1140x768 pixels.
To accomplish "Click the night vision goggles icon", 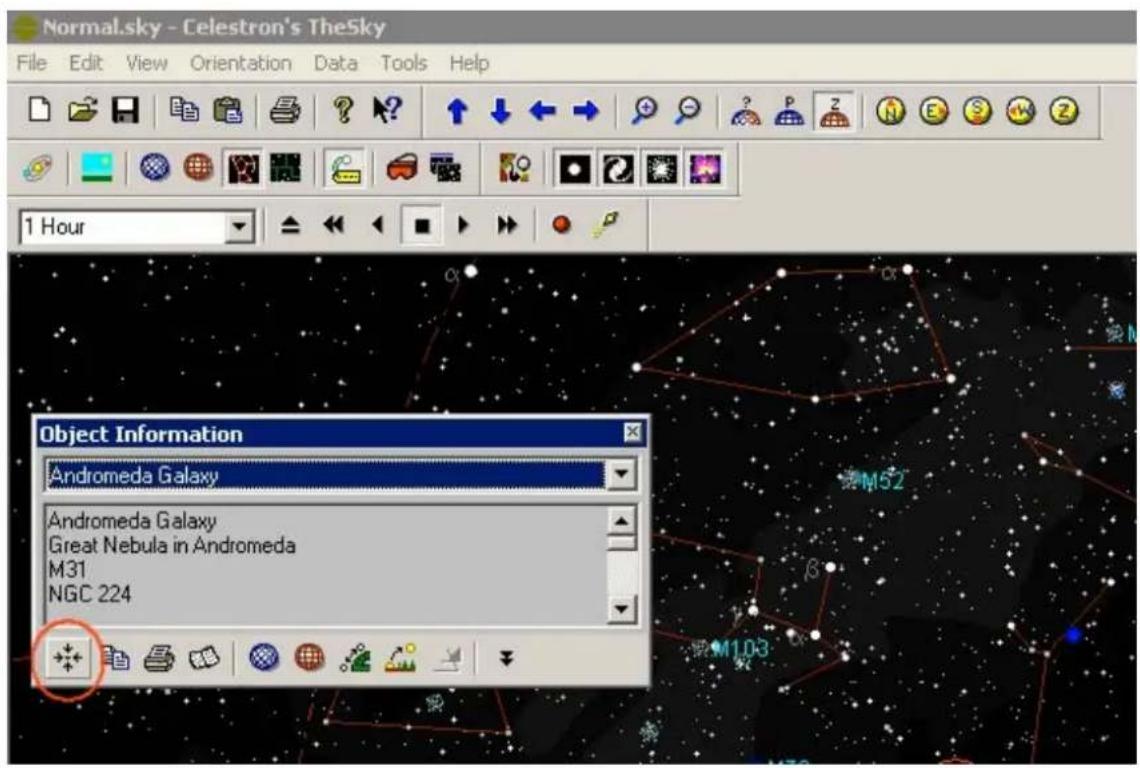I will coord(401,168).
